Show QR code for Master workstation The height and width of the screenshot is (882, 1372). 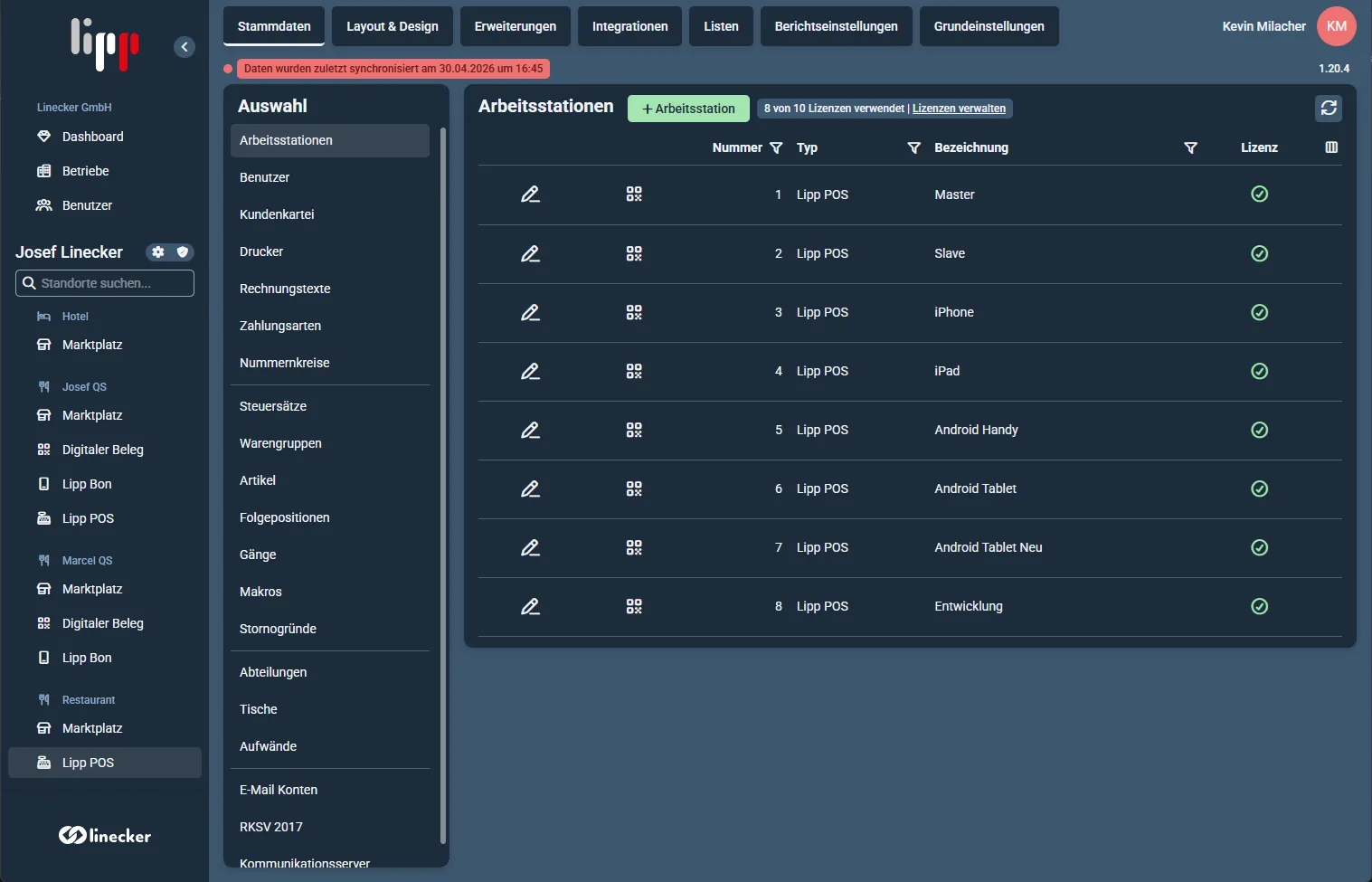click(x=634, y=194)
